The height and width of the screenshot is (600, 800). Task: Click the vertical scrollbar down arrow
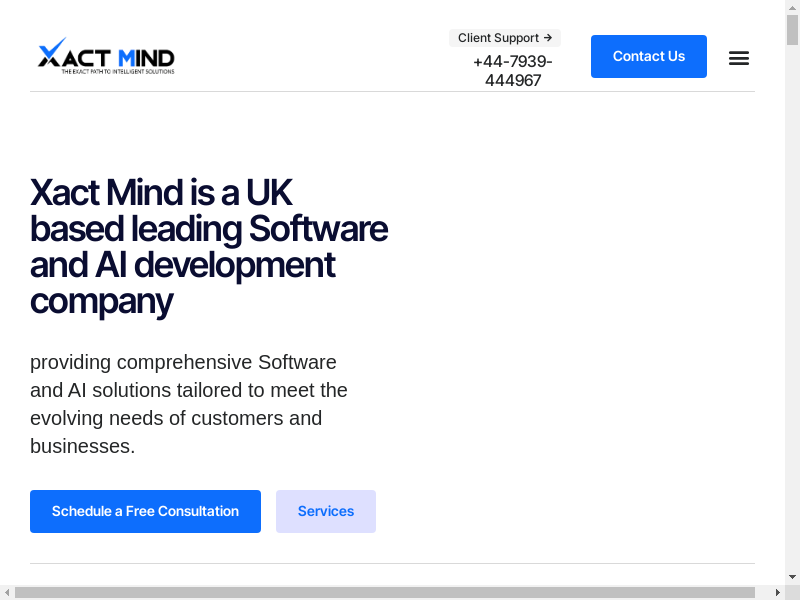[x=792, y=577]
